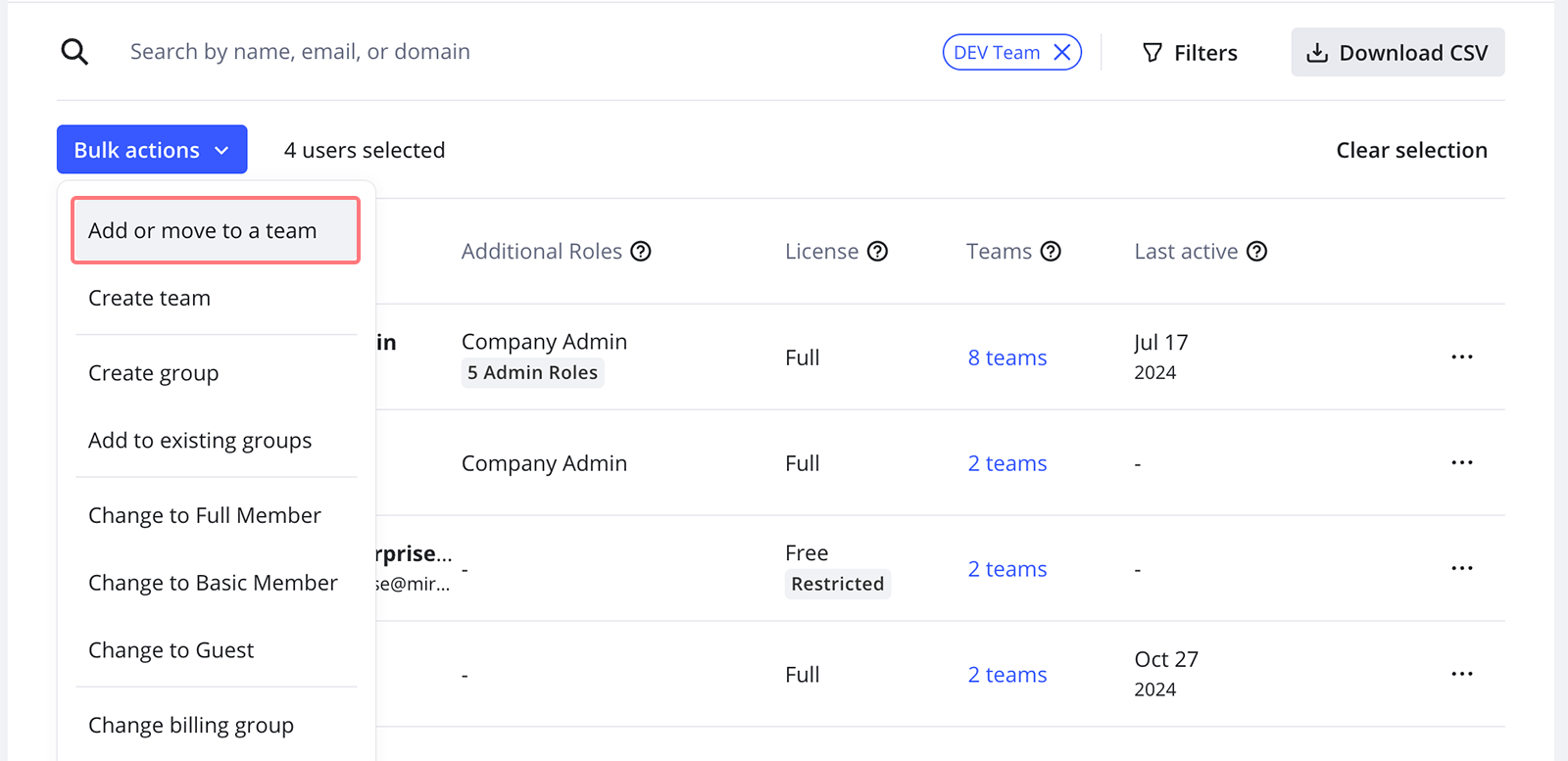Select Change to Full Member option

coord(205,516)
